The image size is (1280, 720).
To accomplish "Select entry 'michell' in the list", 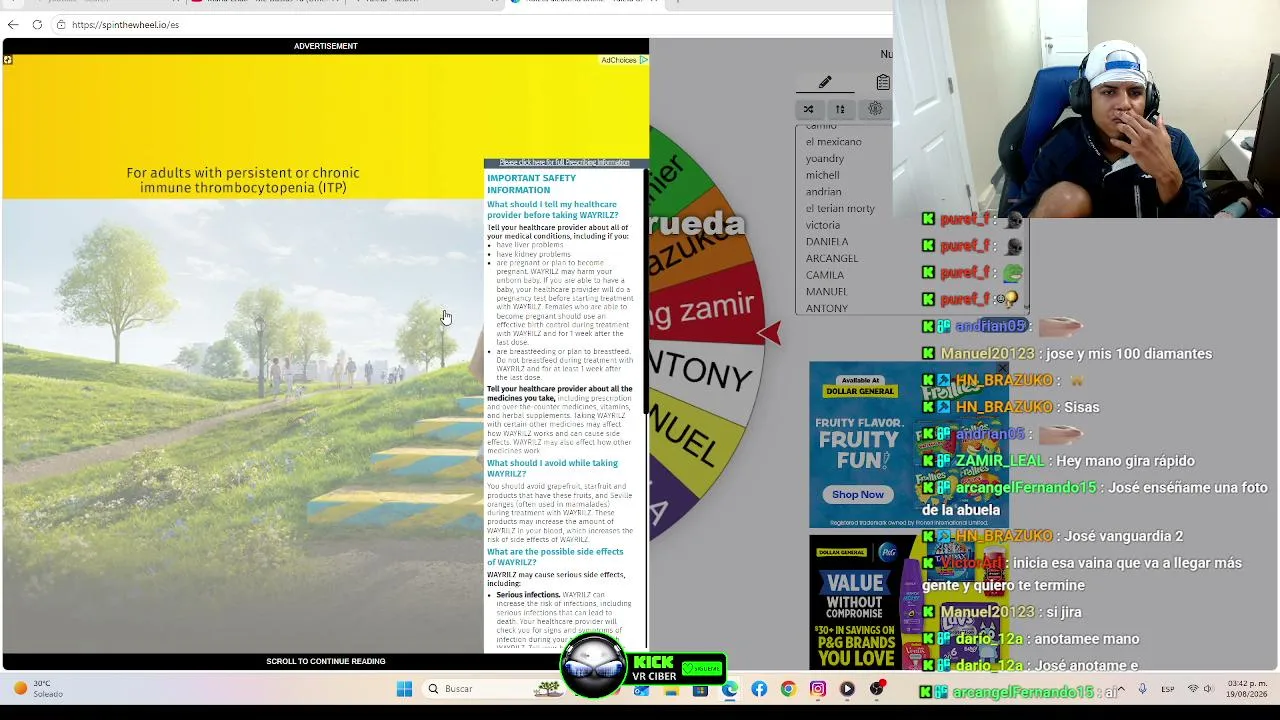I will [823, 175].
